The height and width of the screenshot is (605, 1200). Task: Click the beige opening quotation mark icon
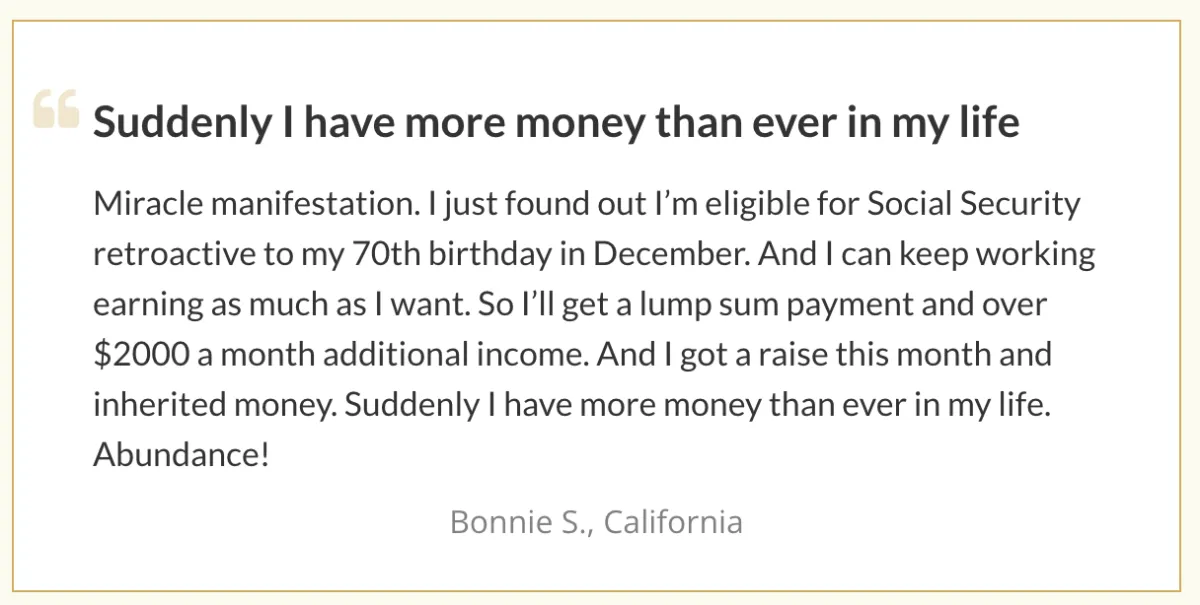(55, 109)
